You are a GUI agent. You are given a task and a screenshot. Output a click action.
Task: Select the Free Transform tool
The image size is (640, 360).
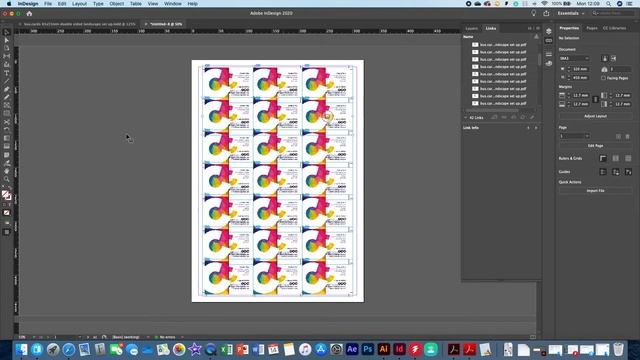7,130
